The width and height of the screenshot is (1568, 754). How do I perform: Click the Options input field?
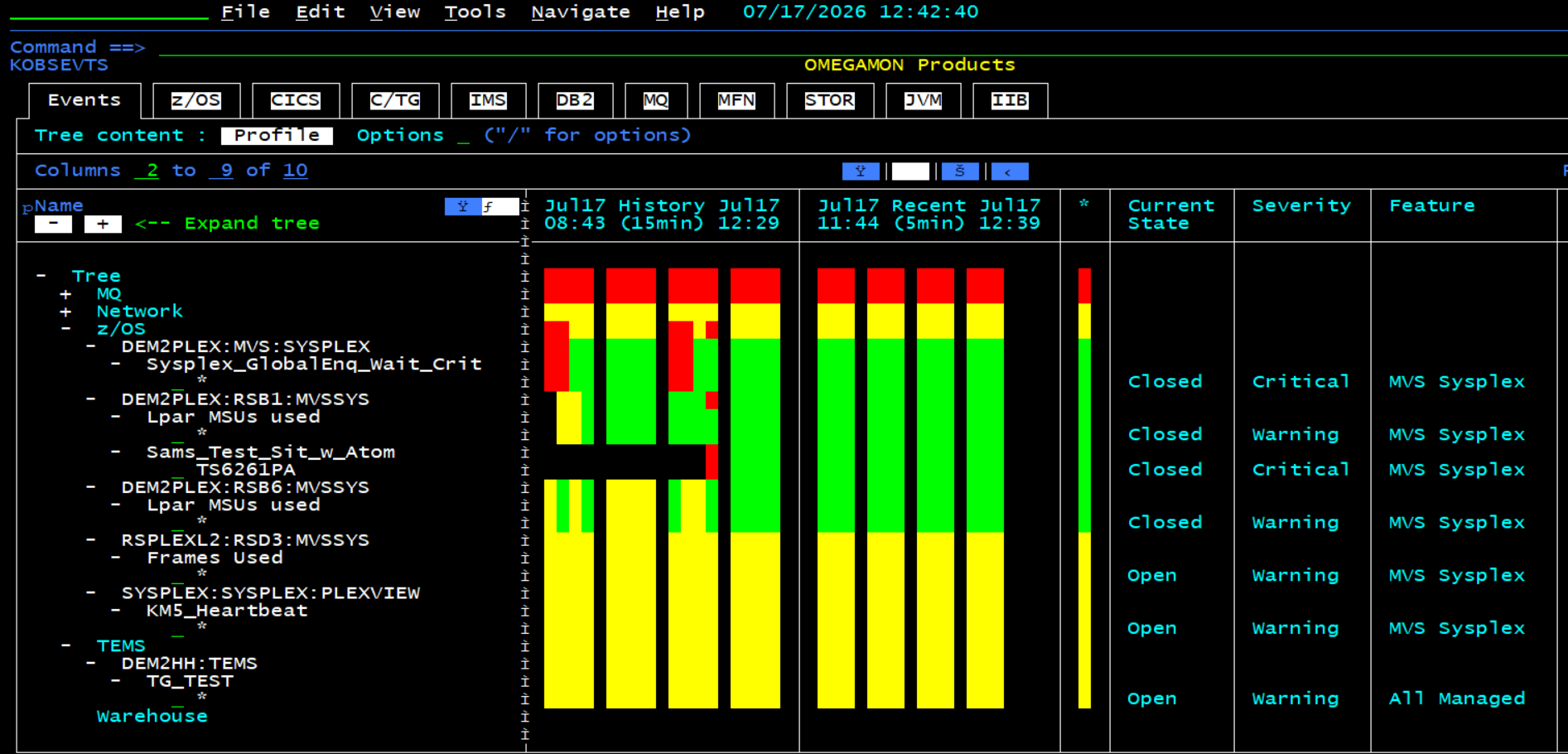point(463,136)
